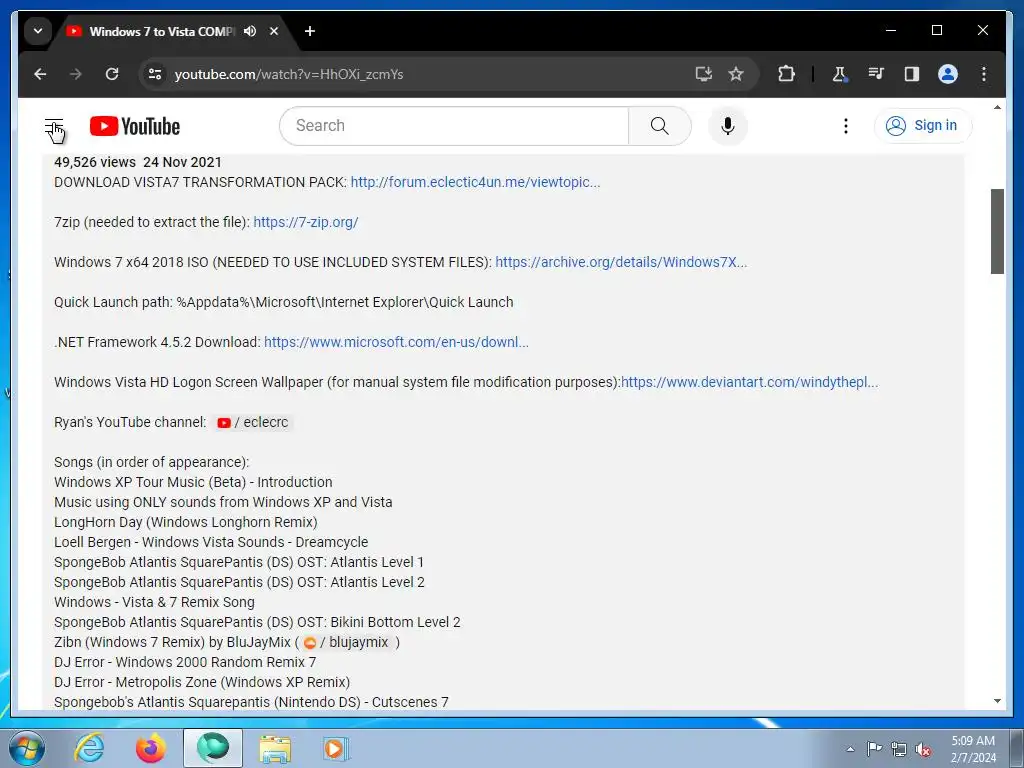Image resolution: width=1024 pixels, height=768 pixels.
Task: Show hidden system tray icons arrow
Action: 850,749
